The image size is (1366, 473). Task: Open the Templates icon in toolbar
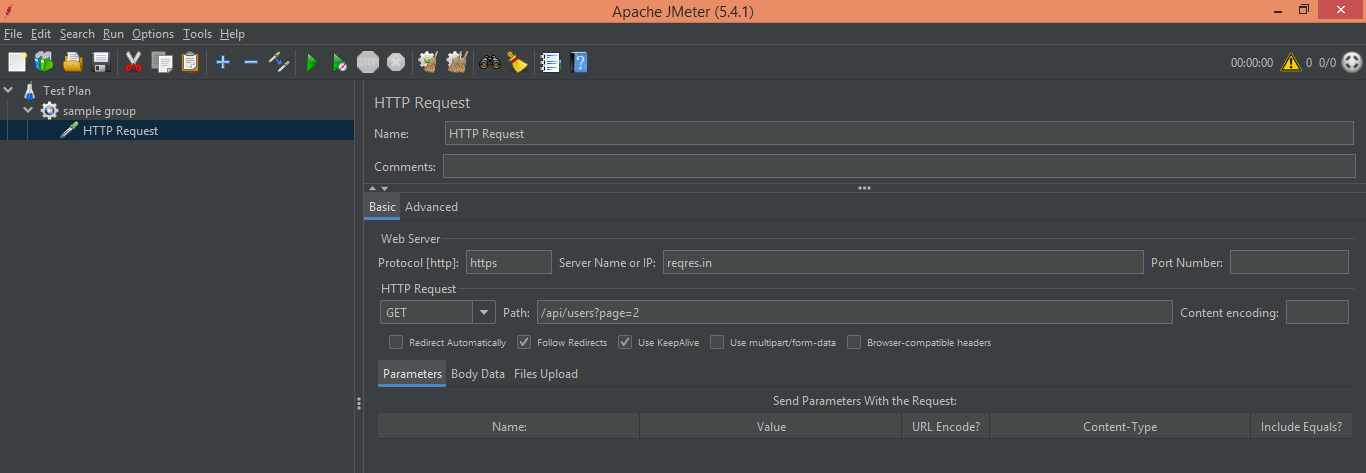pyautogui.click(x=44, y=62)
